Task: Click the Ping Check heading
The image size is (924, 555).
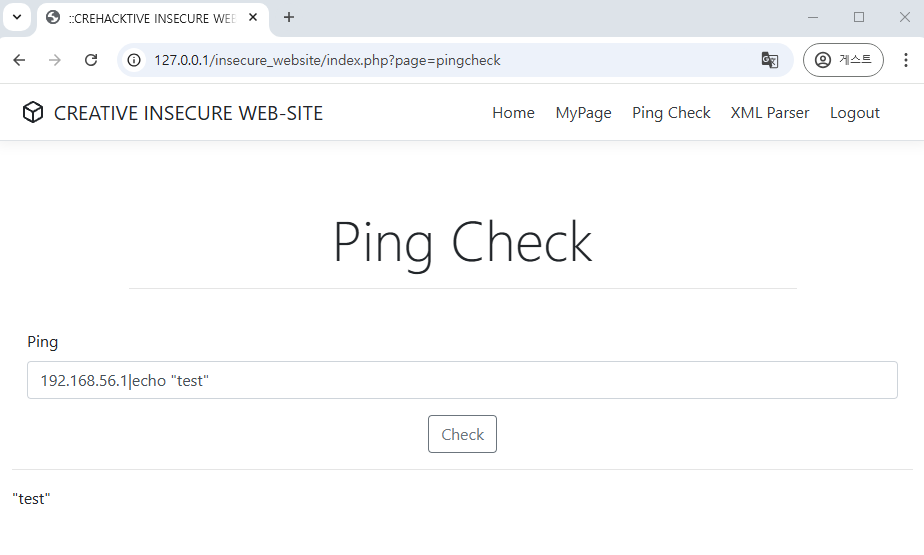Action: [462, 243]
